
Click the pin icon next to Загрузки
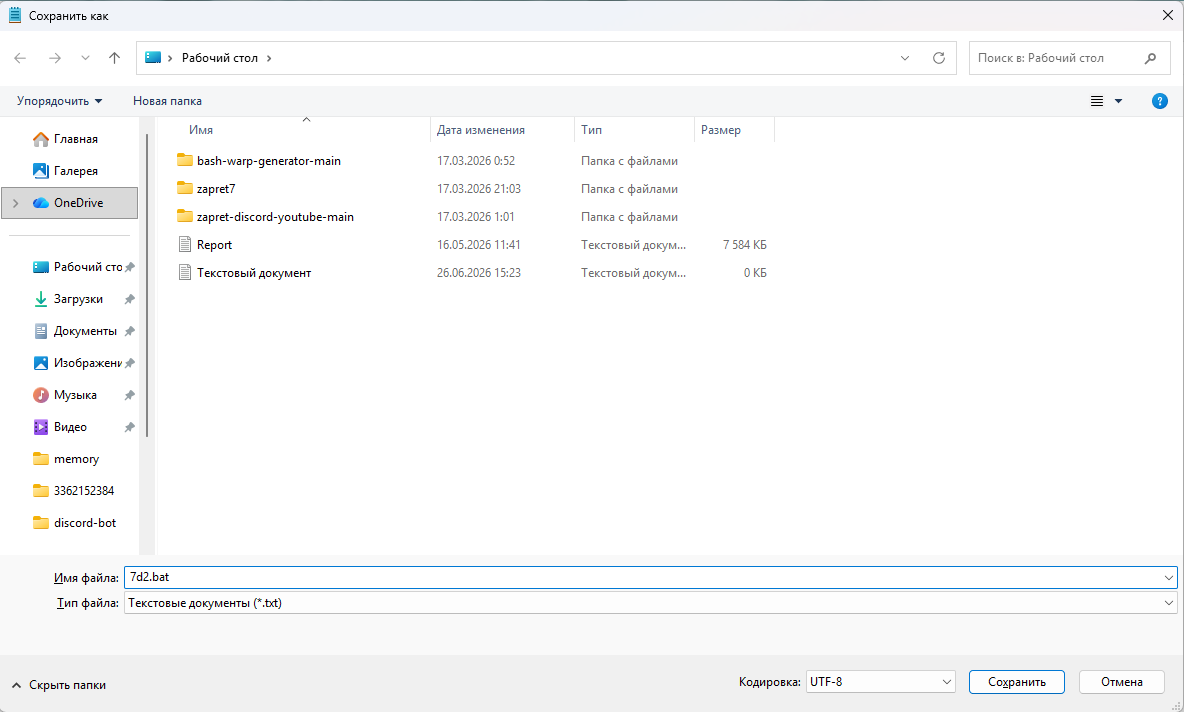(129, 299)
